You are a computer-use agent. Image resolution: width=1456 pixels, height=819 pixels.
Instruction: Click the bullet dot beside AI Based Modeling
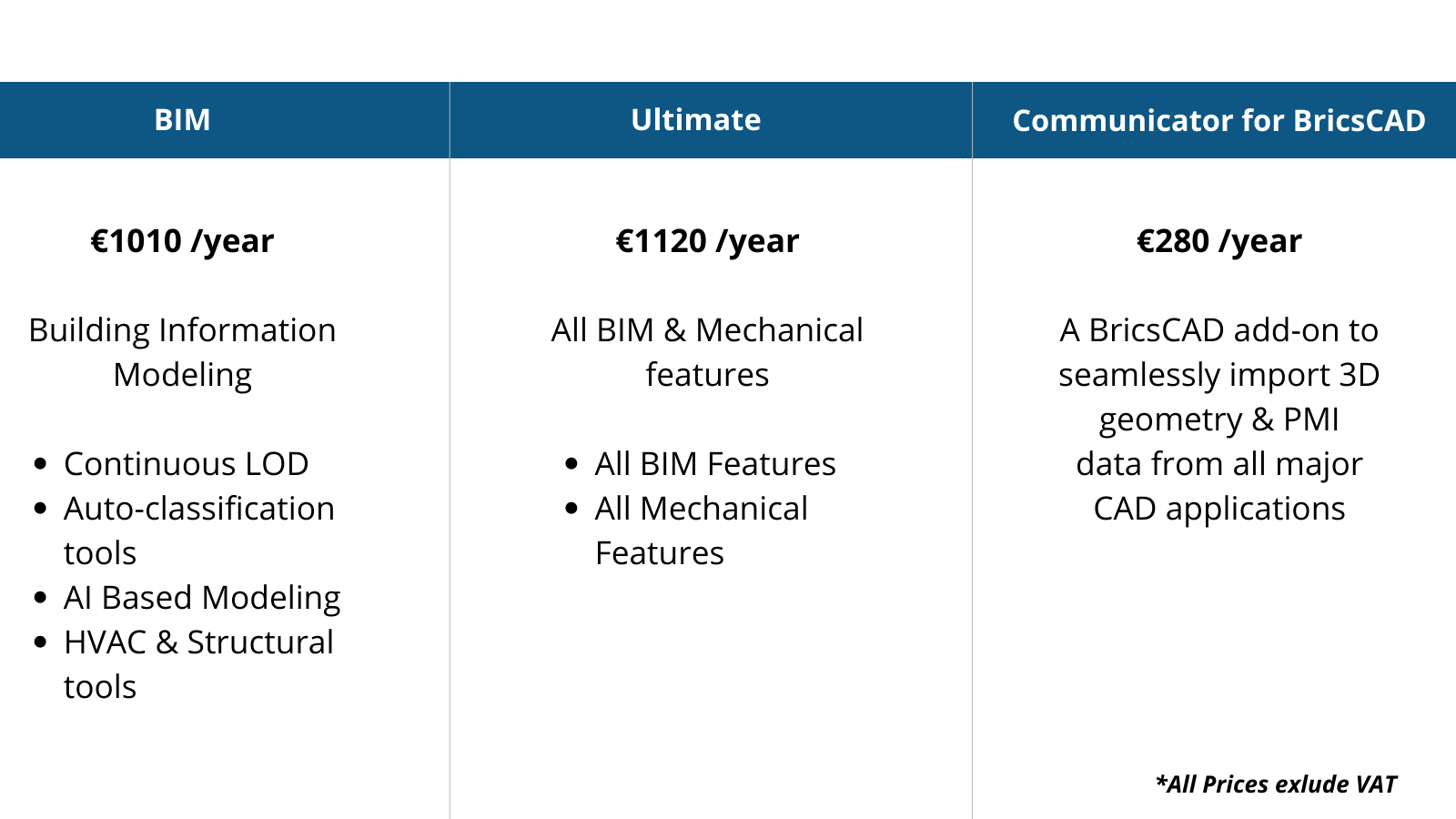coord(40,598)
